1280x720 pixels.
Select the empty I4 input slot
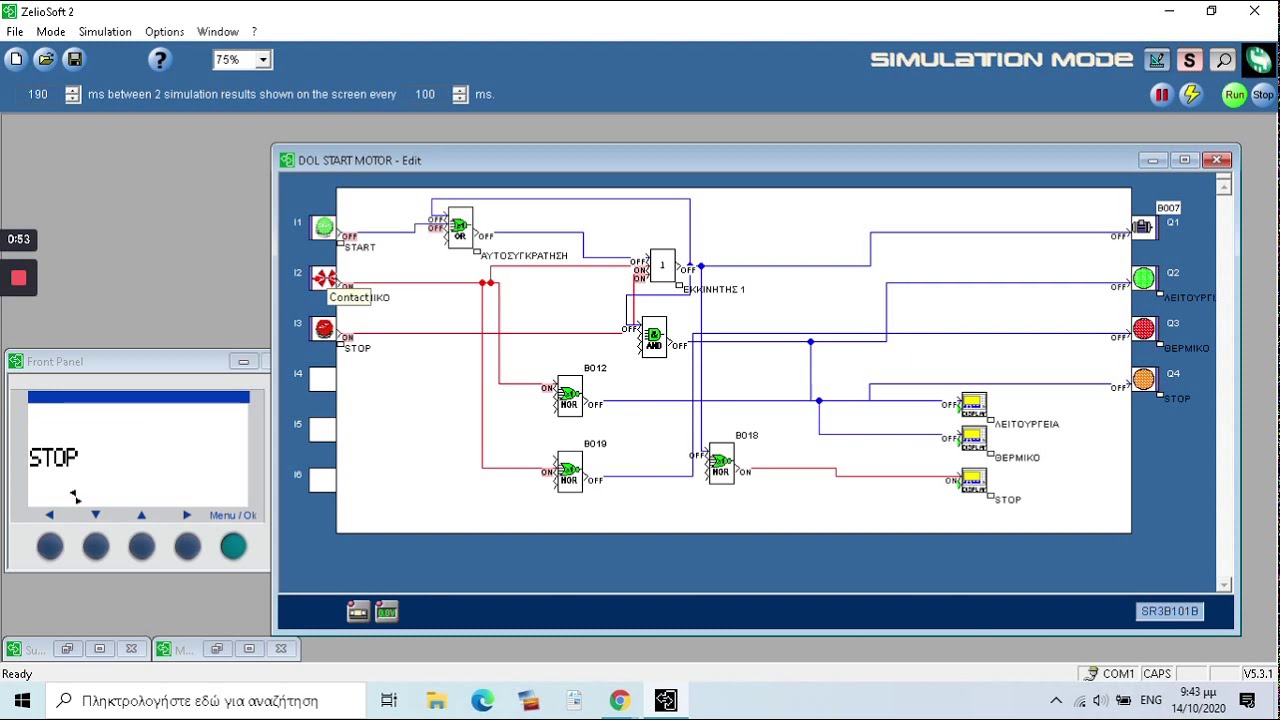pos(323,379)
